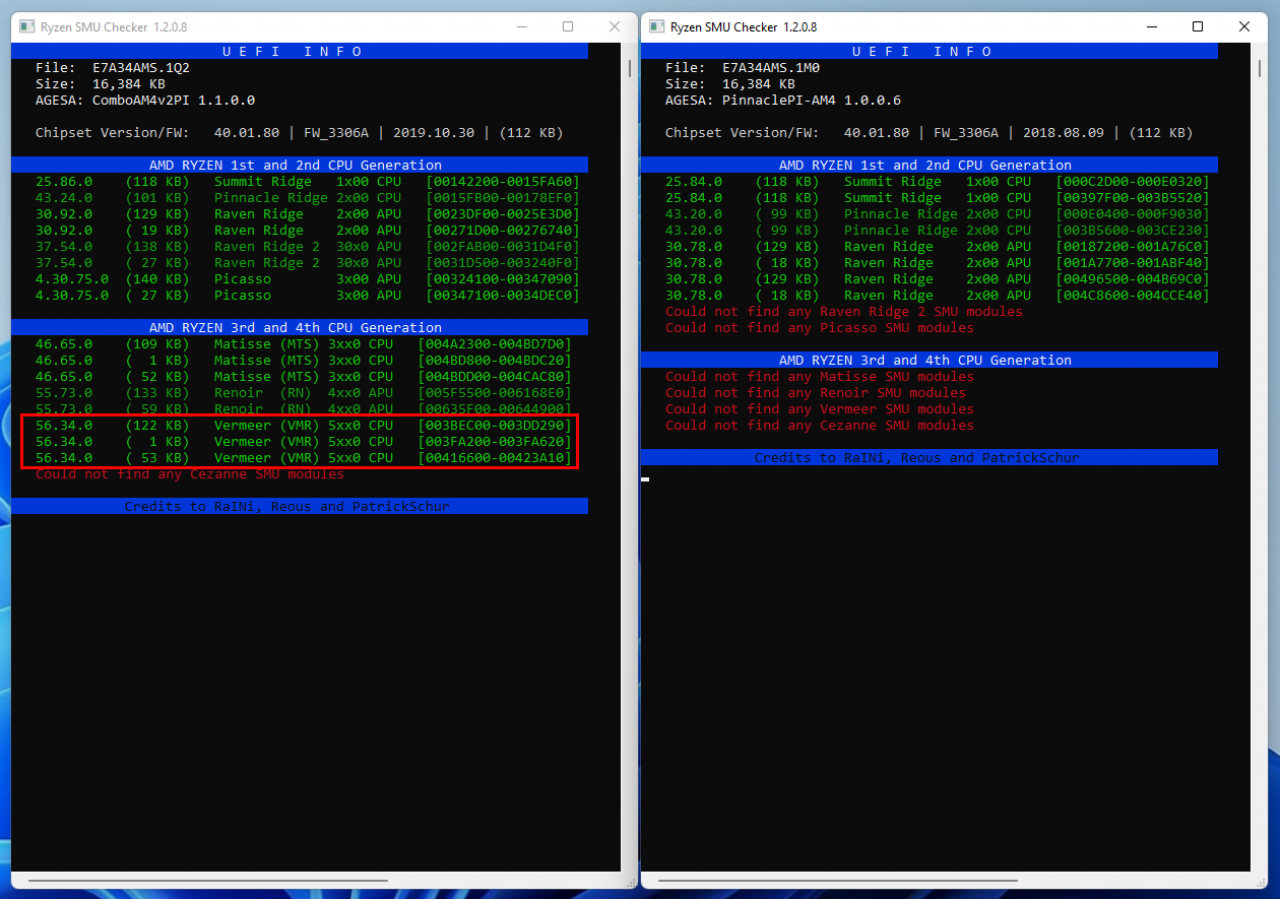Click Vermeer address [003FA200-003FA620]
This screenshot has height=899, width=1280.
(x=495, y=441)
